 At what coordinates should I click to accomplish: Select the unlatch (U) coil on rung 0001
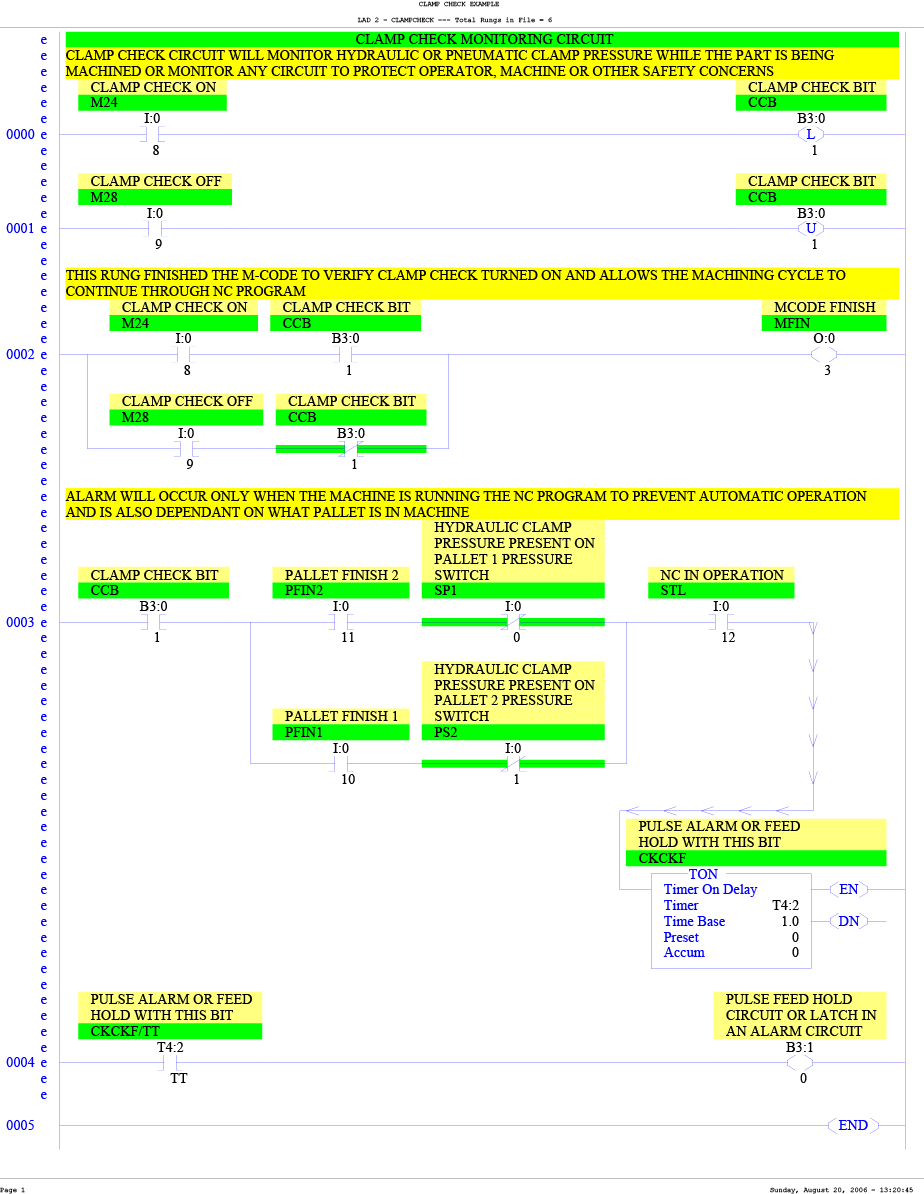[x=810, y=228]
